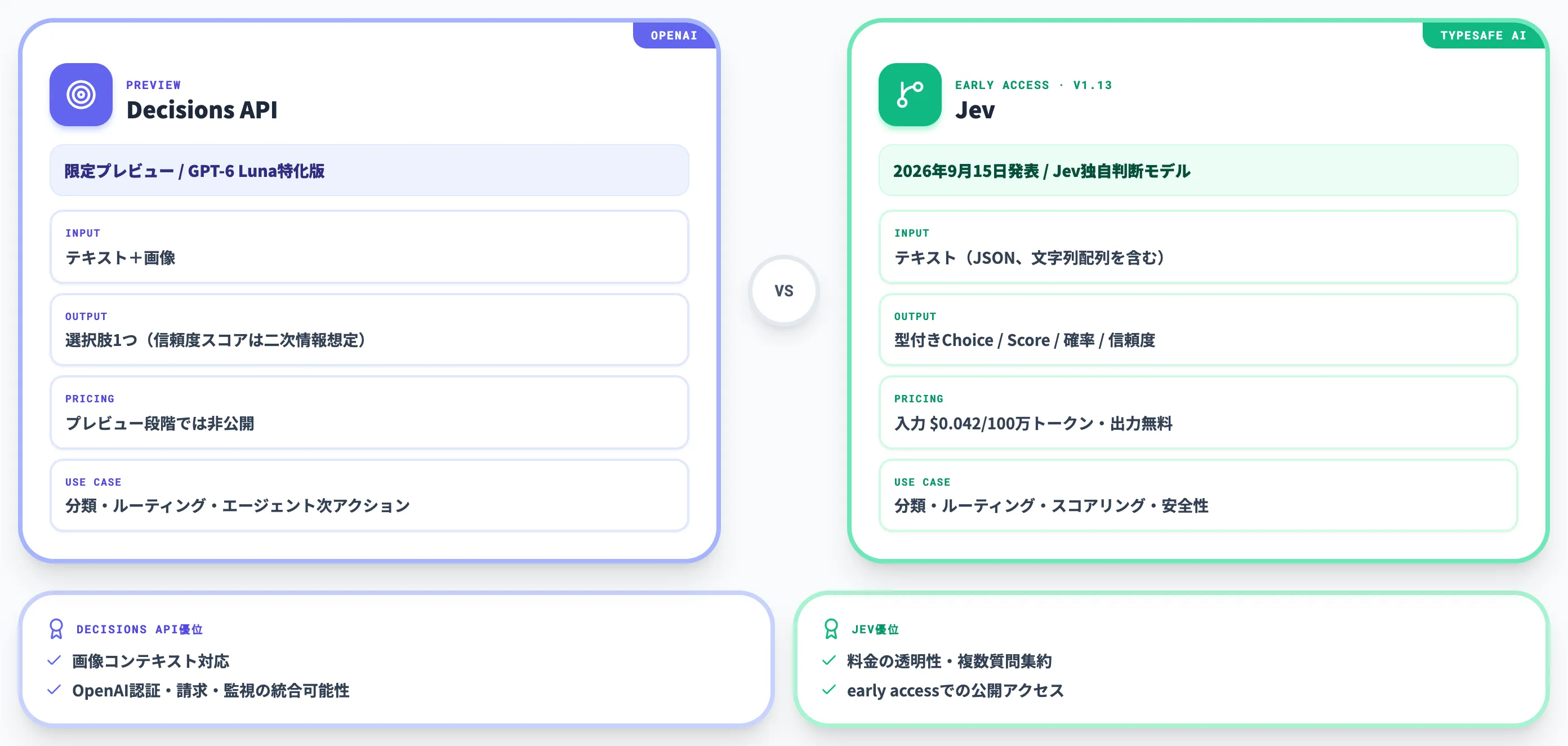Click the PREVIEW label above Decisions API
Viewport: 1568px width, 746px height.
[x=153, y=85]
